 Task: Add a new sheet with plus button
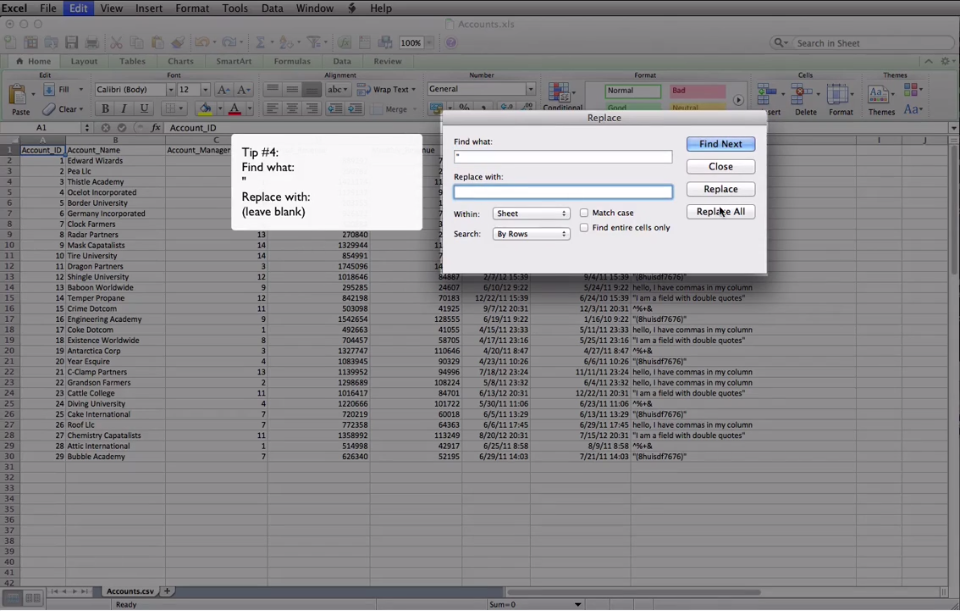[x=167, y=591]
